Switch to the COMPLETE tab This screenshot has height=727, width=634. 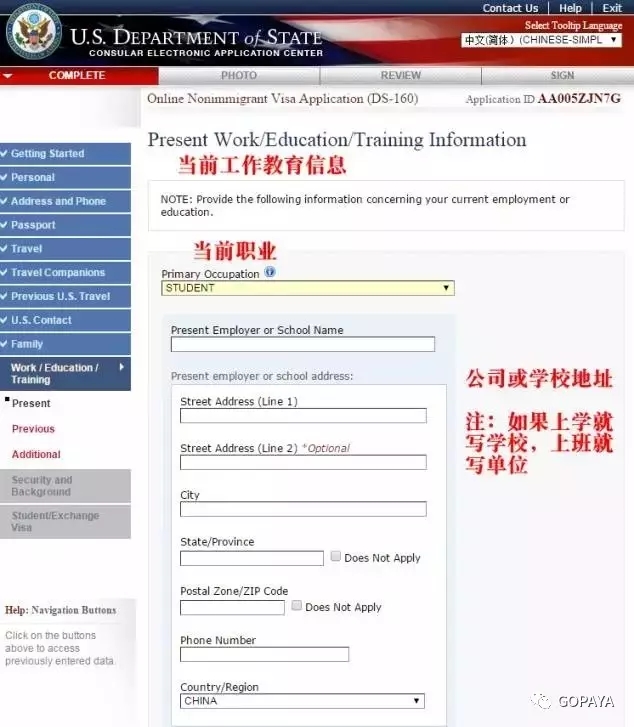pos(79,76)
